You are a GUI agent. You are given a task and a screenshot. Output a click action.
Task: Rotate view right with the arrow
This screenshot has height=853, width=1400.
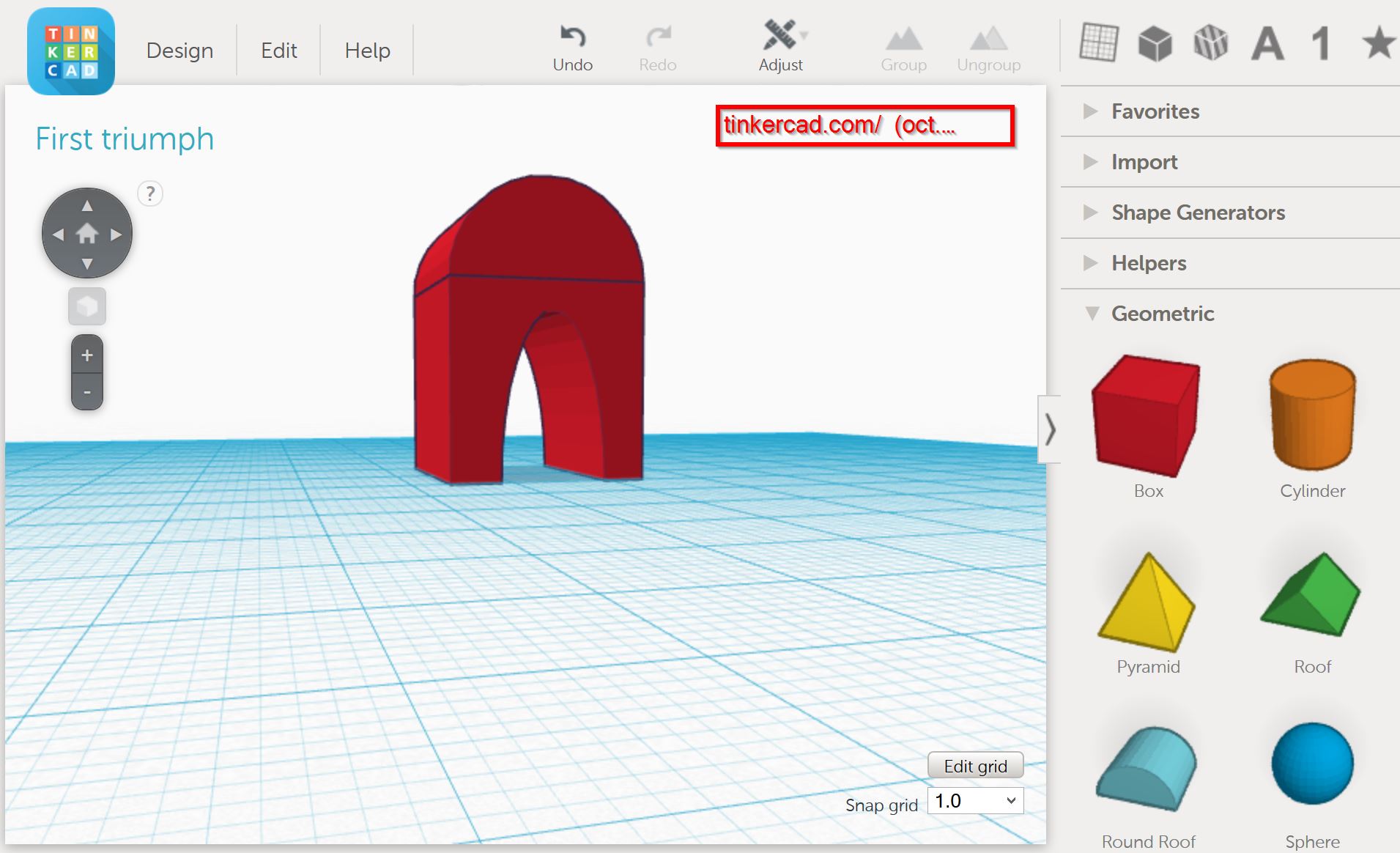[x=116, y=235]
